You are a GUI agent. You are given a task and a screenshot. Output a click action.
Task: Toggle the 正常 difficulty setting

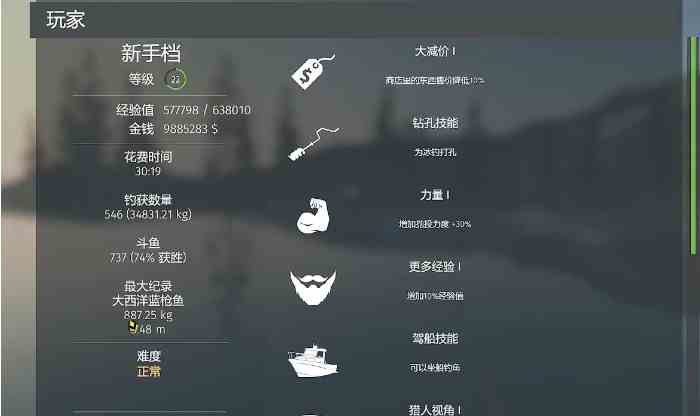tap(149, 371)
